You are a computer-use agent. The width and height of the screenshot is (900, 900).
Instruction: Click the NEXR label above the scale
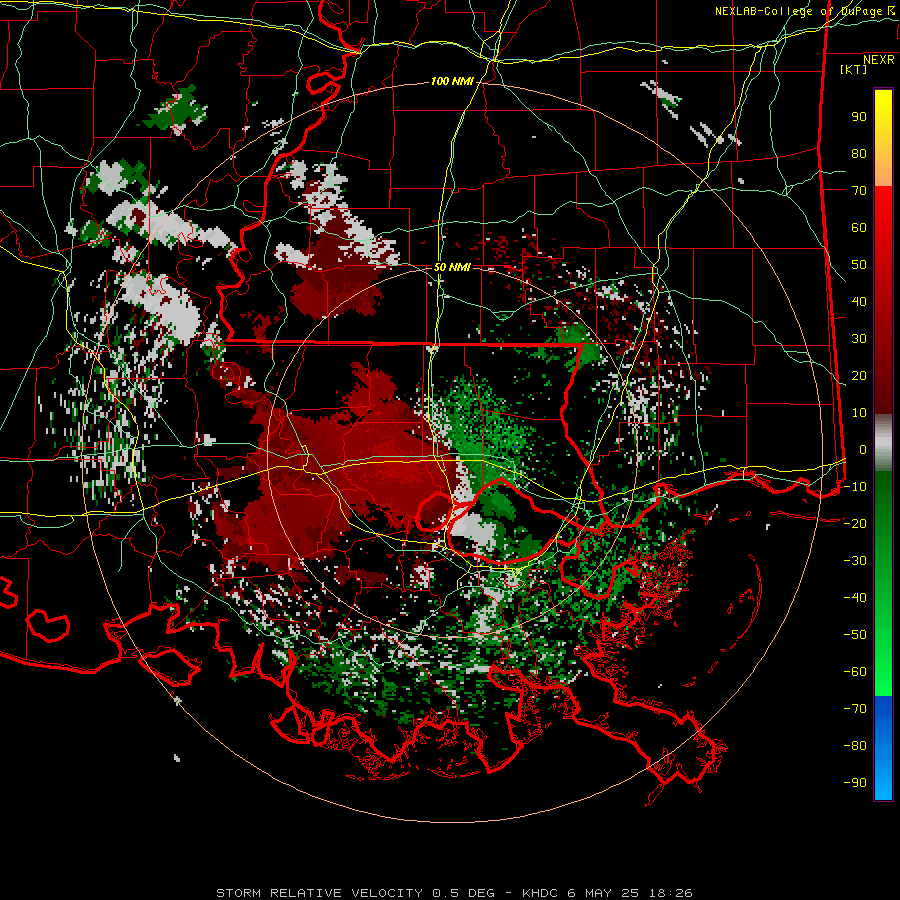[879, 60]
